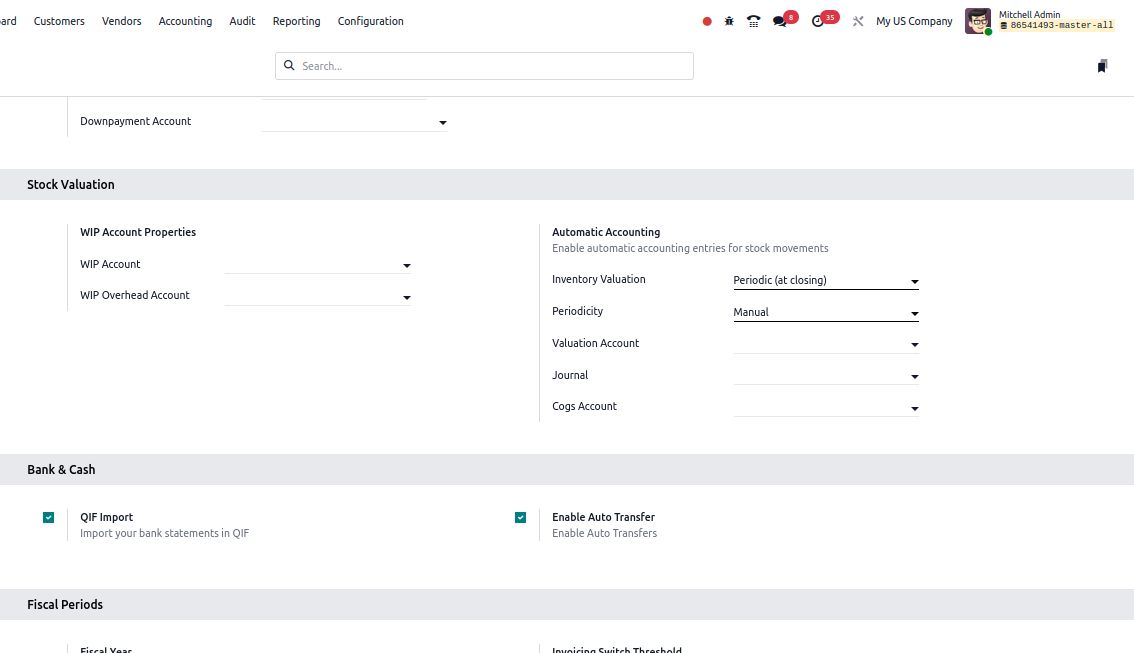Click the Automatic Accounting label

click(x=606, y=232)
